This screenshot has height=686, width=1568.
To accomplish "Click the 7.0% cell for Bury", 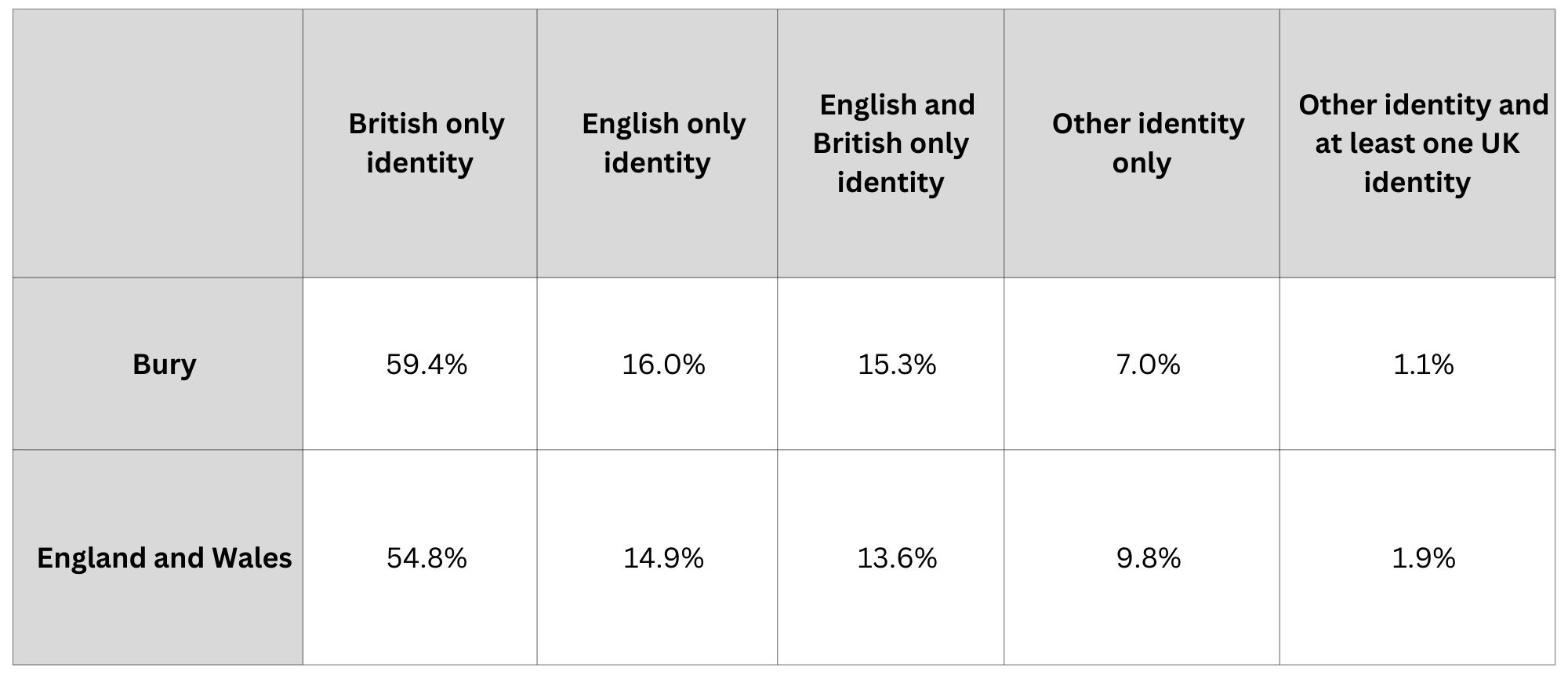I will (1142, 364).
